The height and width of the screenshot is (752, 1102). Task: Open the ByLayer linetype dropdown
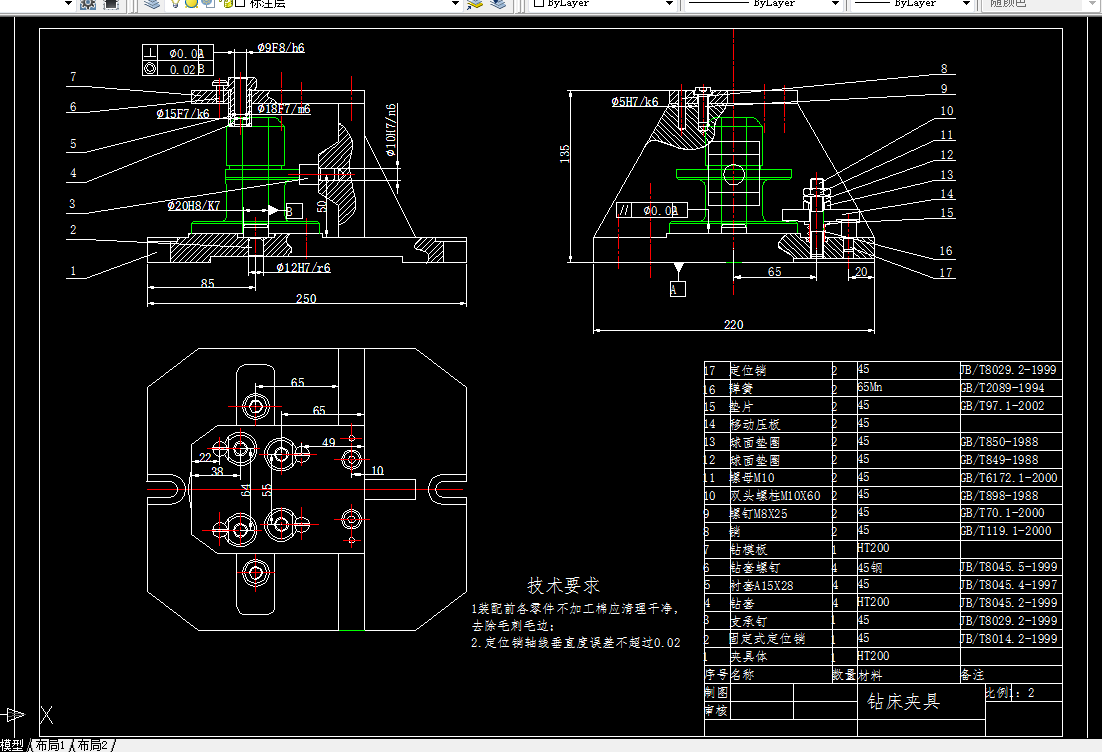[x=835, y=4]
